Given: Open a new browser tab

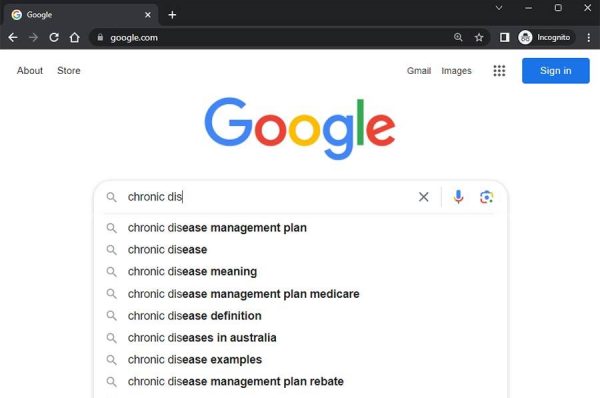Looking at the screenshot, I should click(x=172, y=15).
